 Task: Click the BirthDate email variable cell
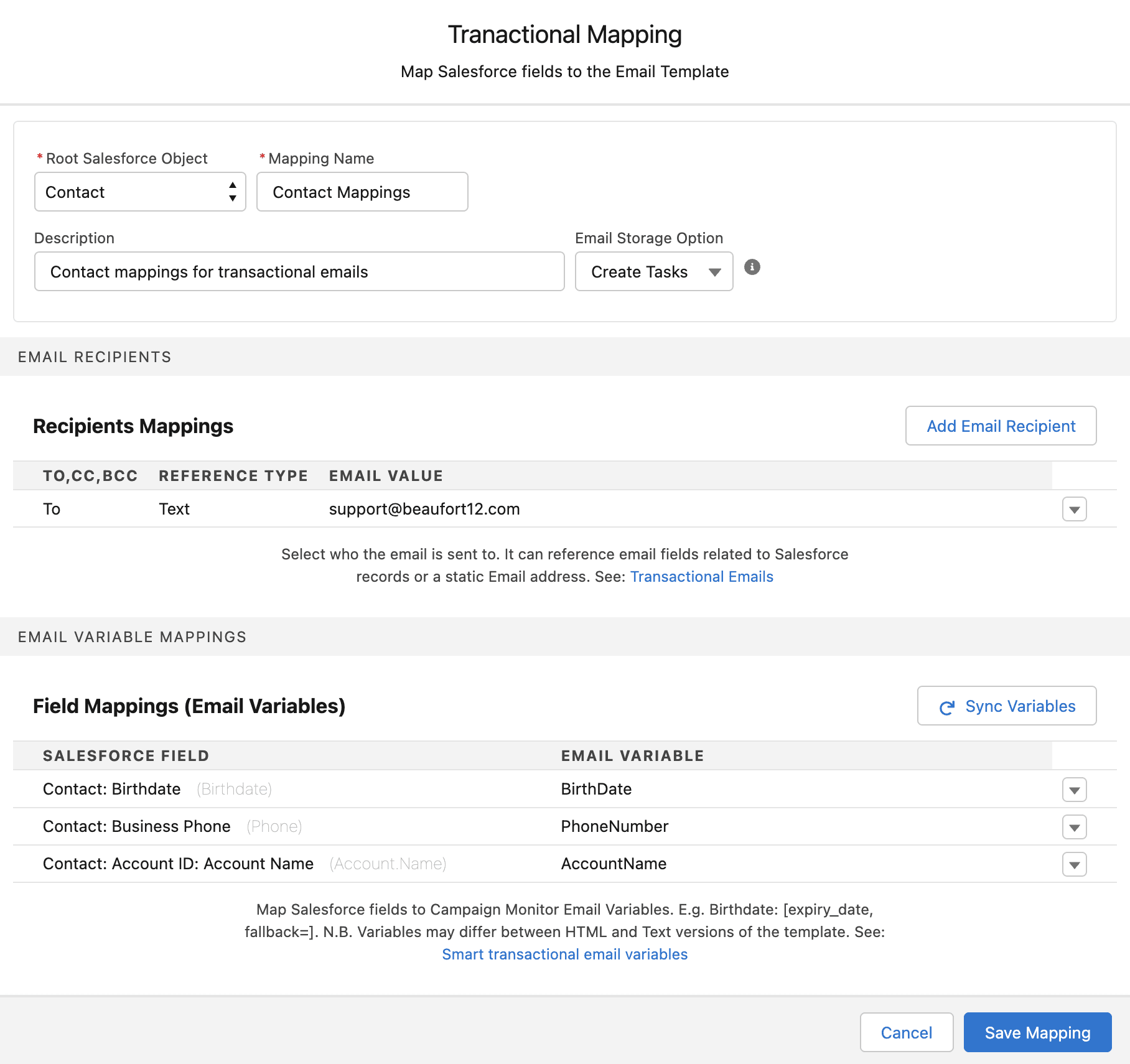(x=596, y=789)
